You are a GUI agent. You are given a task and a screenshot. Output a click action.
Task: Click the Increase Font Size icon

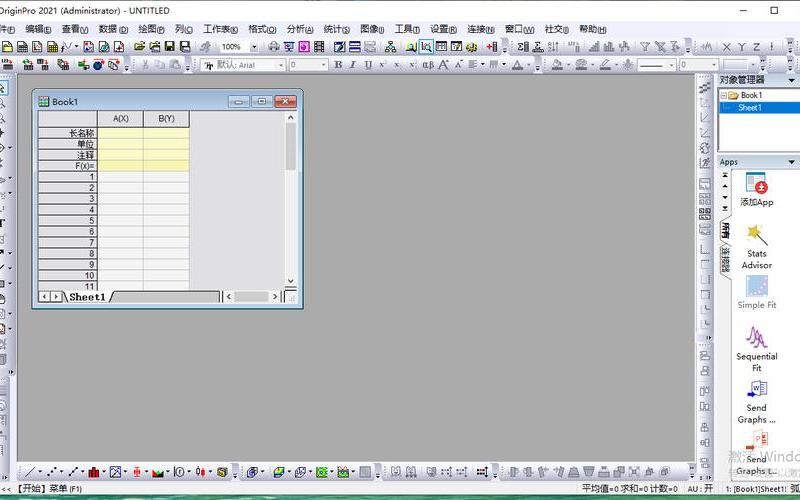443,65
